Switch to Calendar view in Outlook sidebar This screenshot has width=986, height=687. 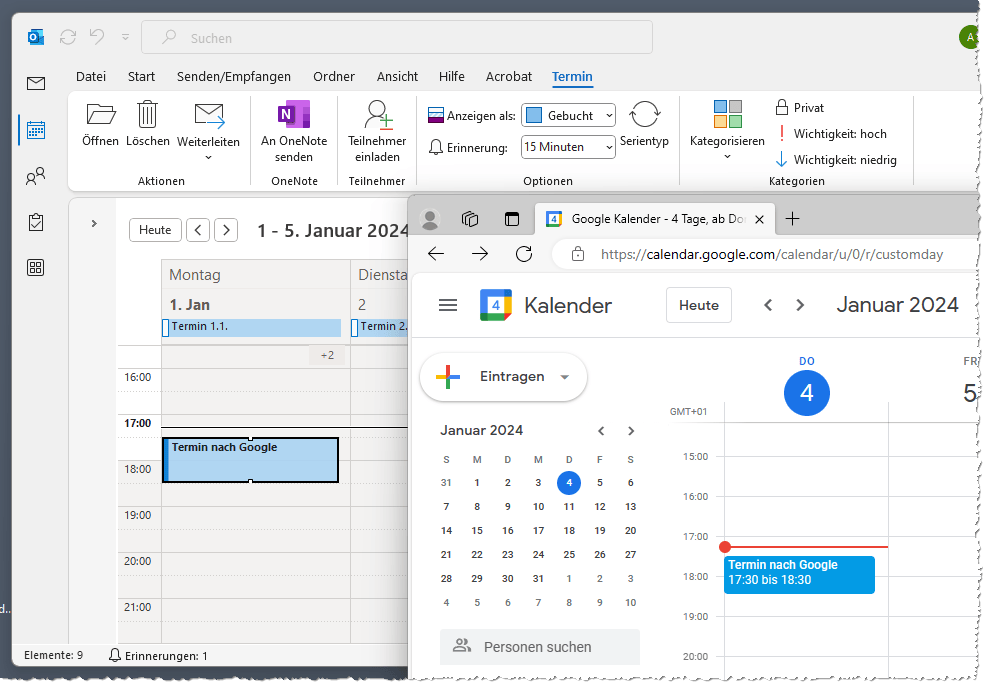click(x=36, y=130)
